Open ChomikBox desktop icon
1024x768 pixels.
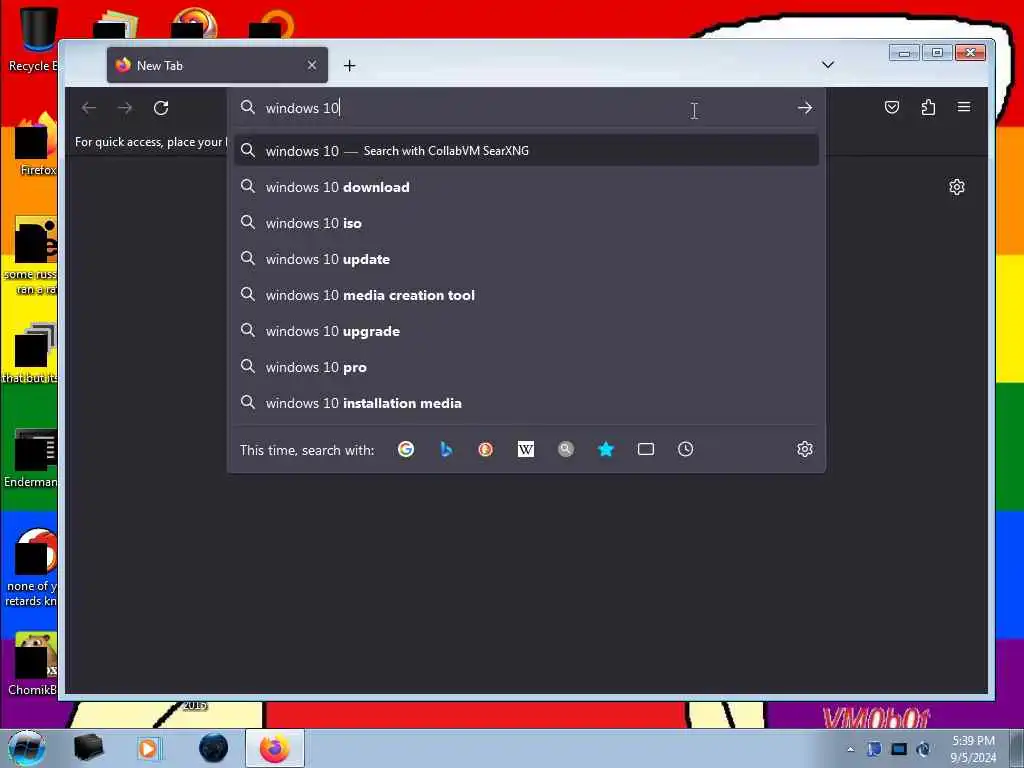tap(31, 664)
